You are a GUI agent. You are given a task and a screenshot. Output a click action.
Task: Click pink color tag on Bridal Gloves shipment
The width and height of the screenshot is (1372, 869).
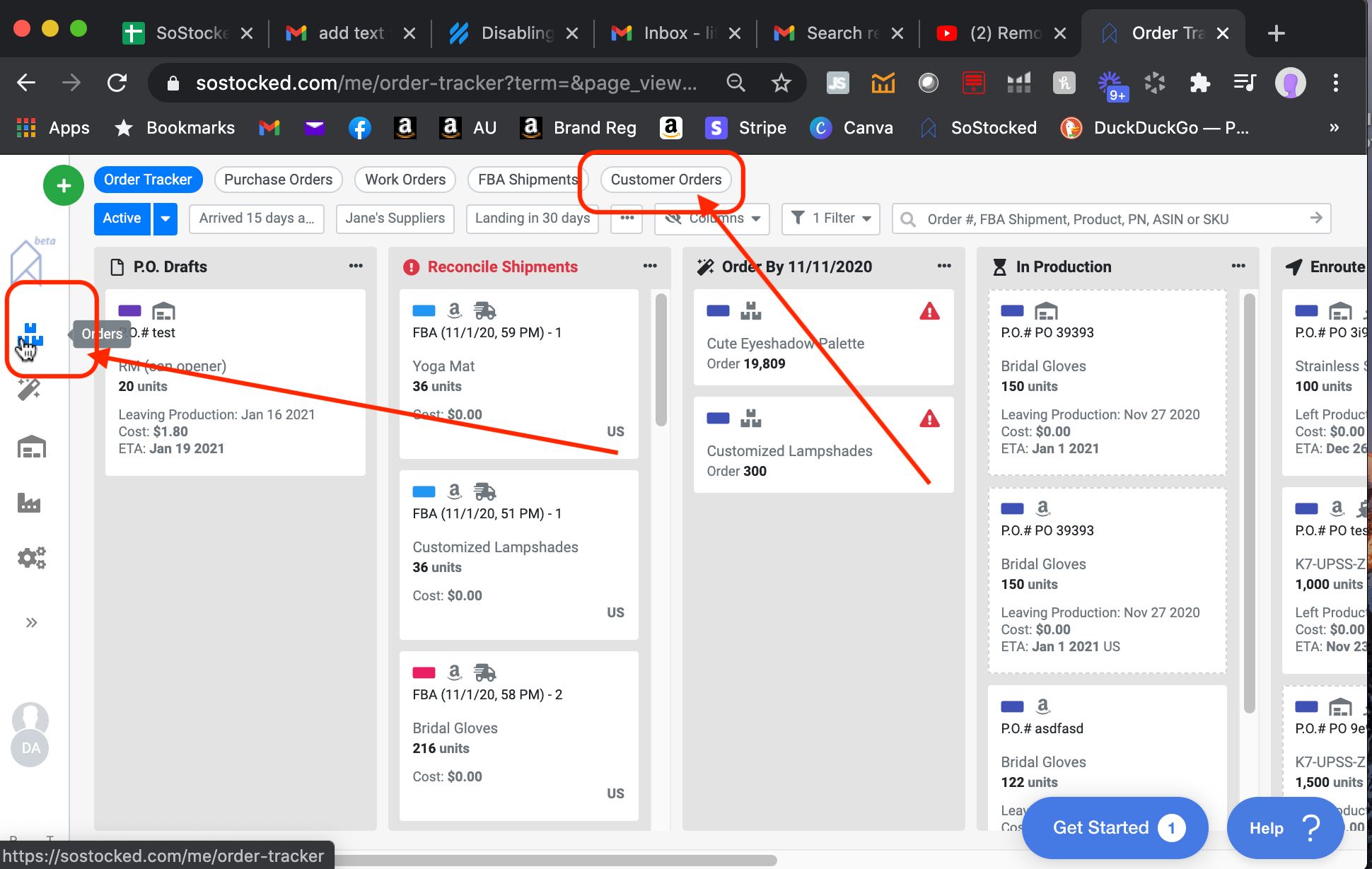pyautogui.click(x=424, y=672)
